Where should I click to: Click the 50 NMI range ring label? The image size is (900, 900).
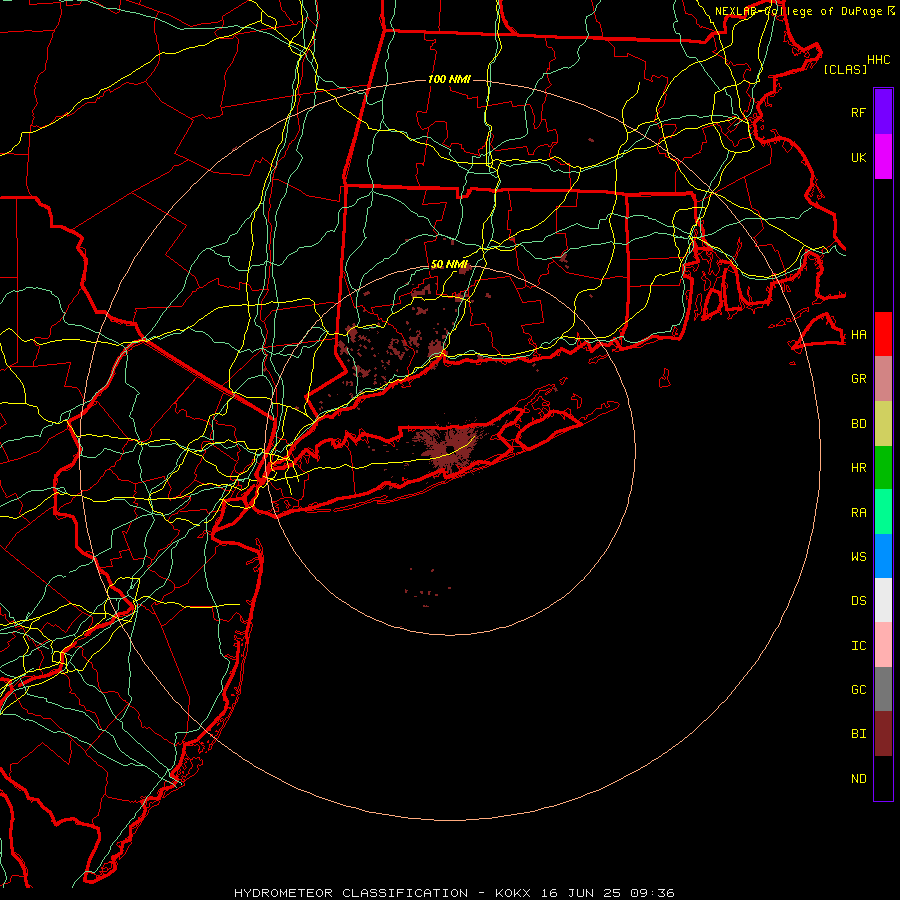tap(449, 264)
